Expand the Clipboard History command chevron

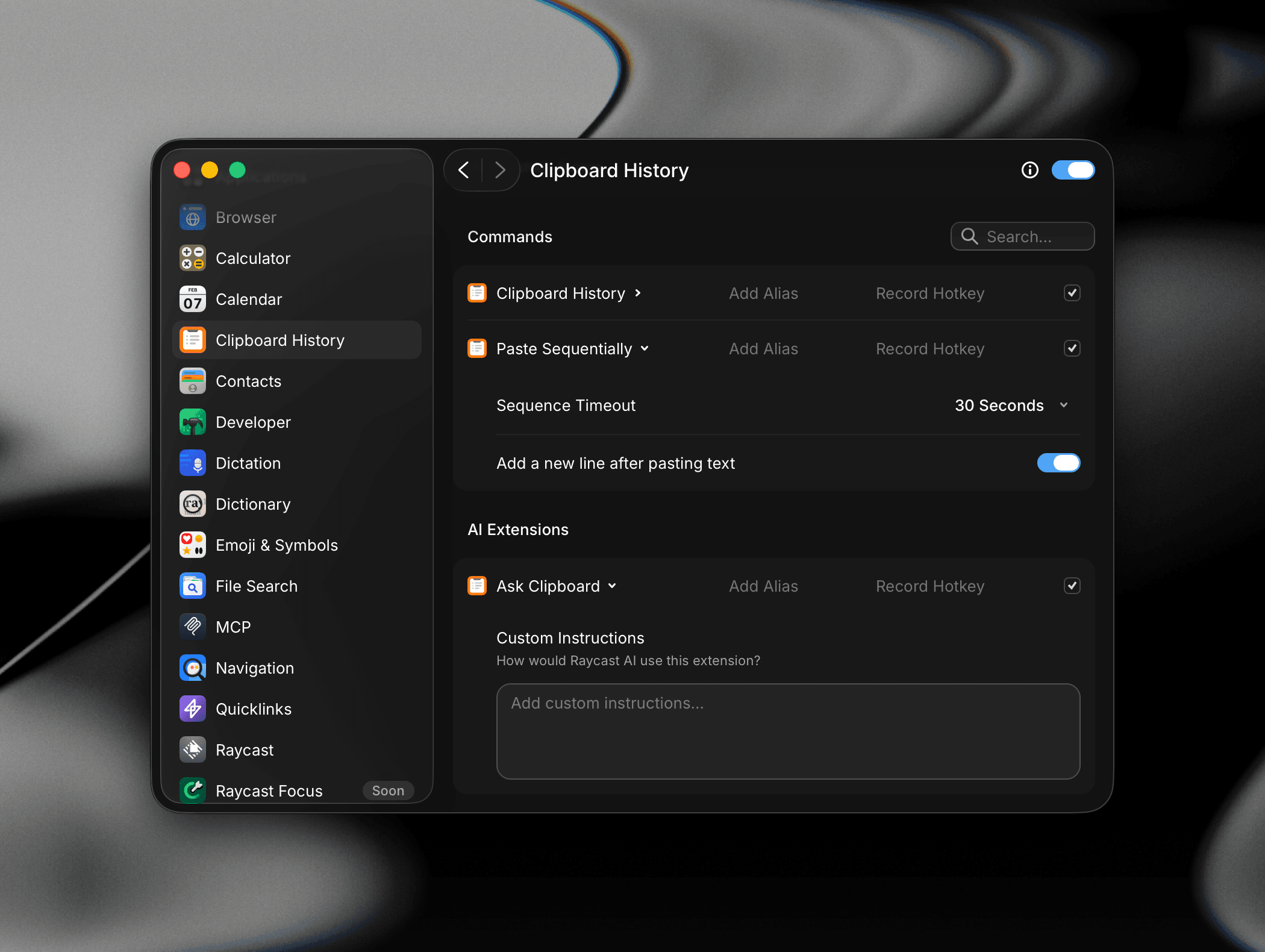pos(638,293)
